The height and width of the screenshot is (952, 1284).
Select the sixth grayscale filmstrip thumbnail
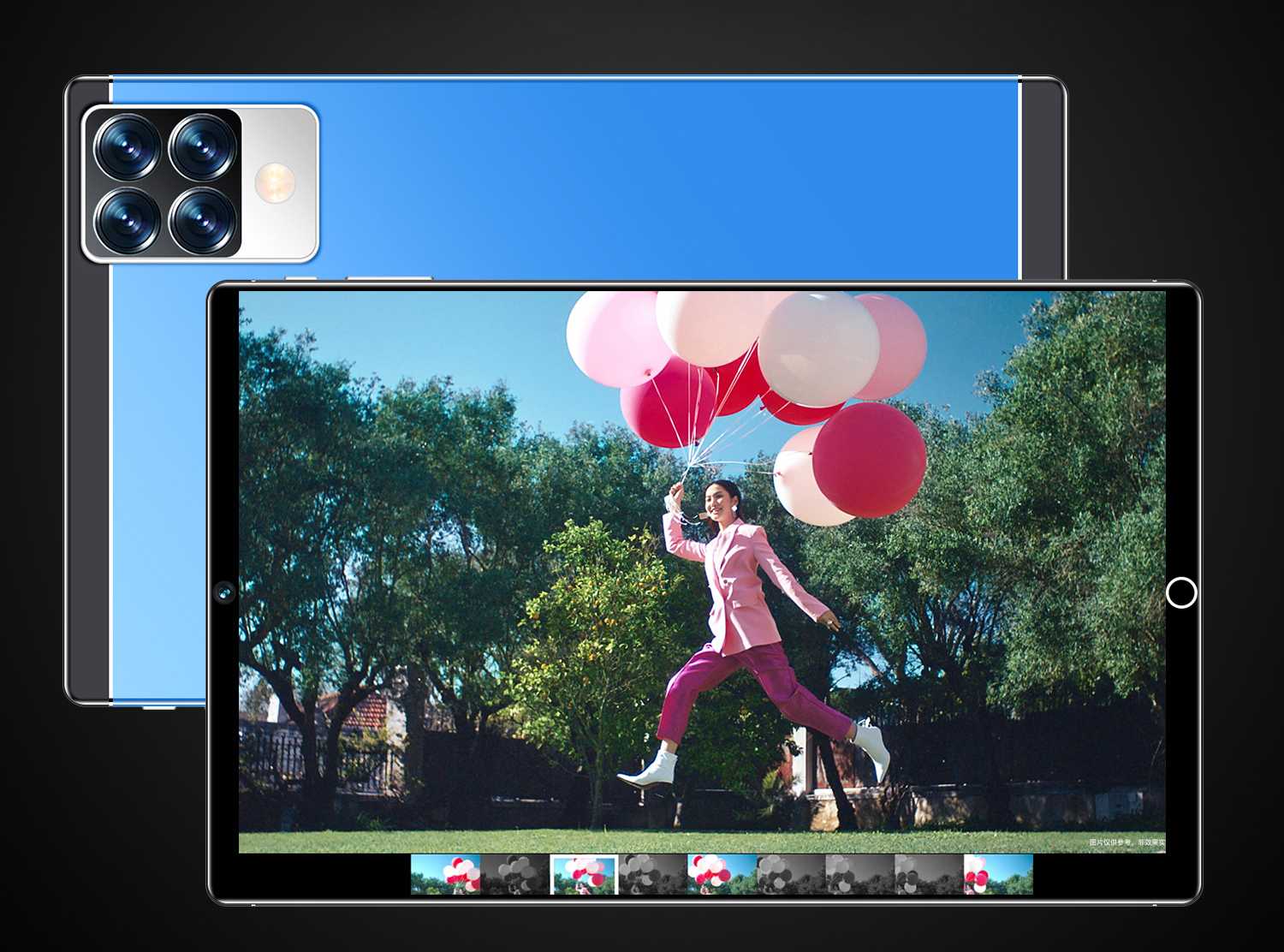791,874
